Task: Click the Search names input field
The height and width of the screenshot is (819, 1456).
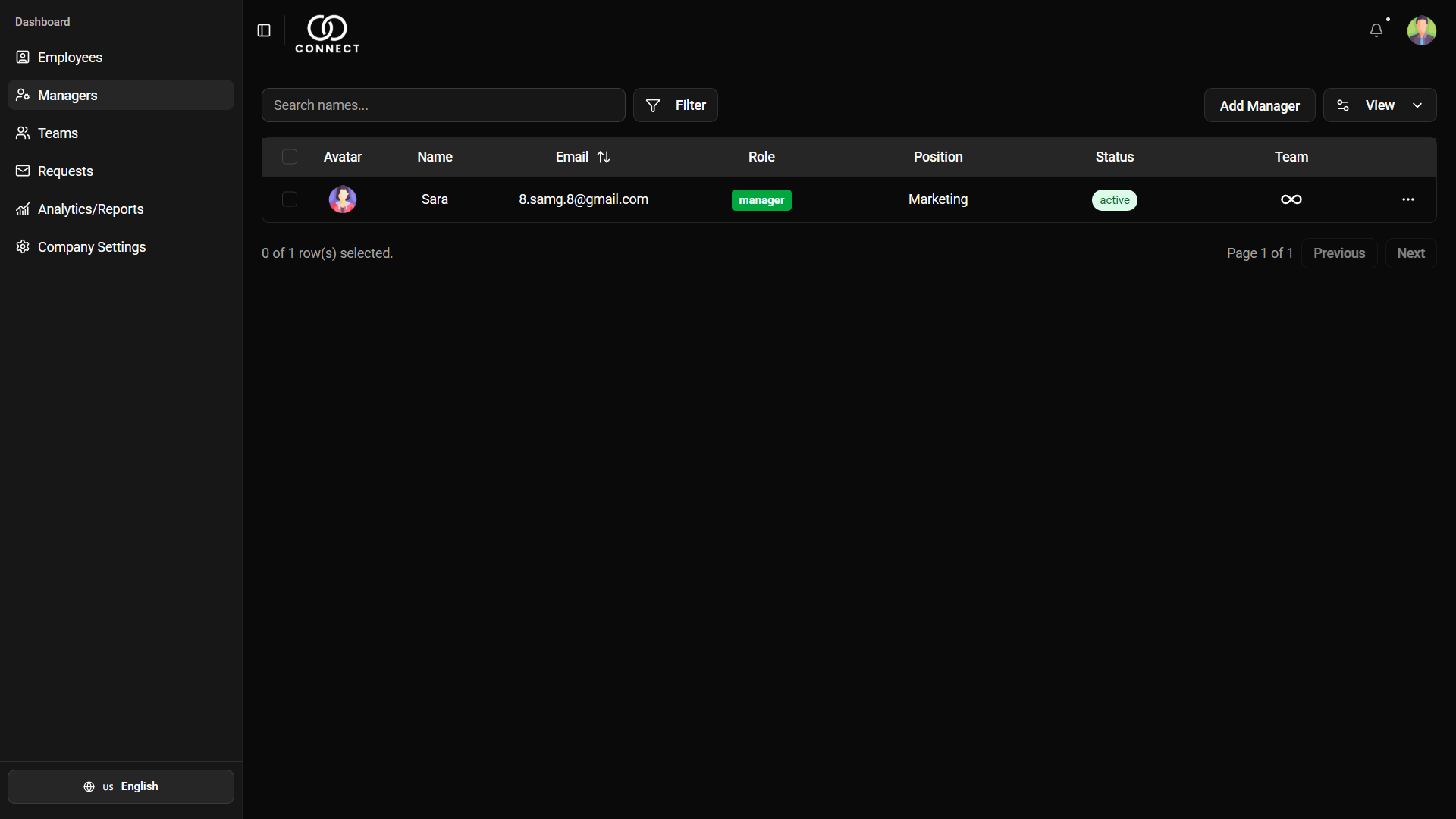Action: [x=443, y=105]
